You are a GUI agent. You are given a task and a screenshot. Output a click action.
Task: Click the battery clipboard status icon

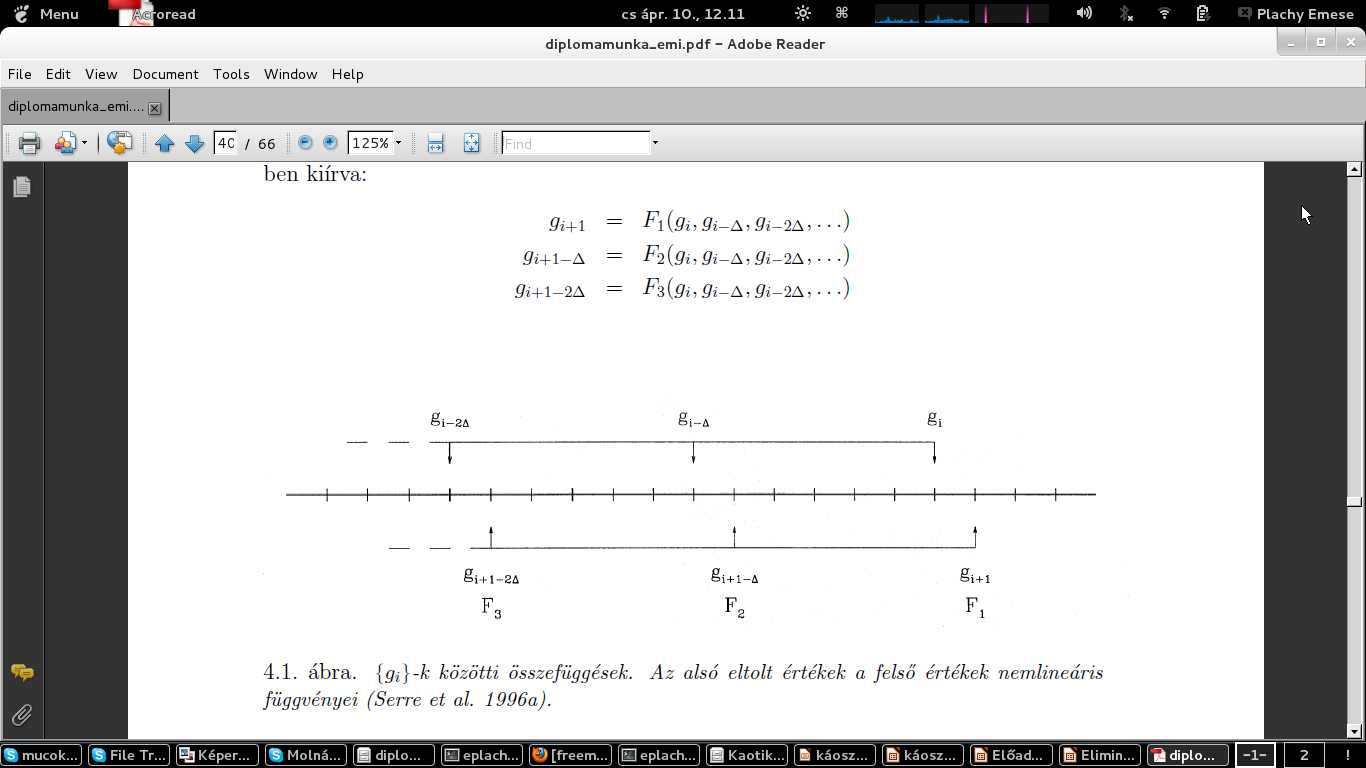pos(1203,14)
